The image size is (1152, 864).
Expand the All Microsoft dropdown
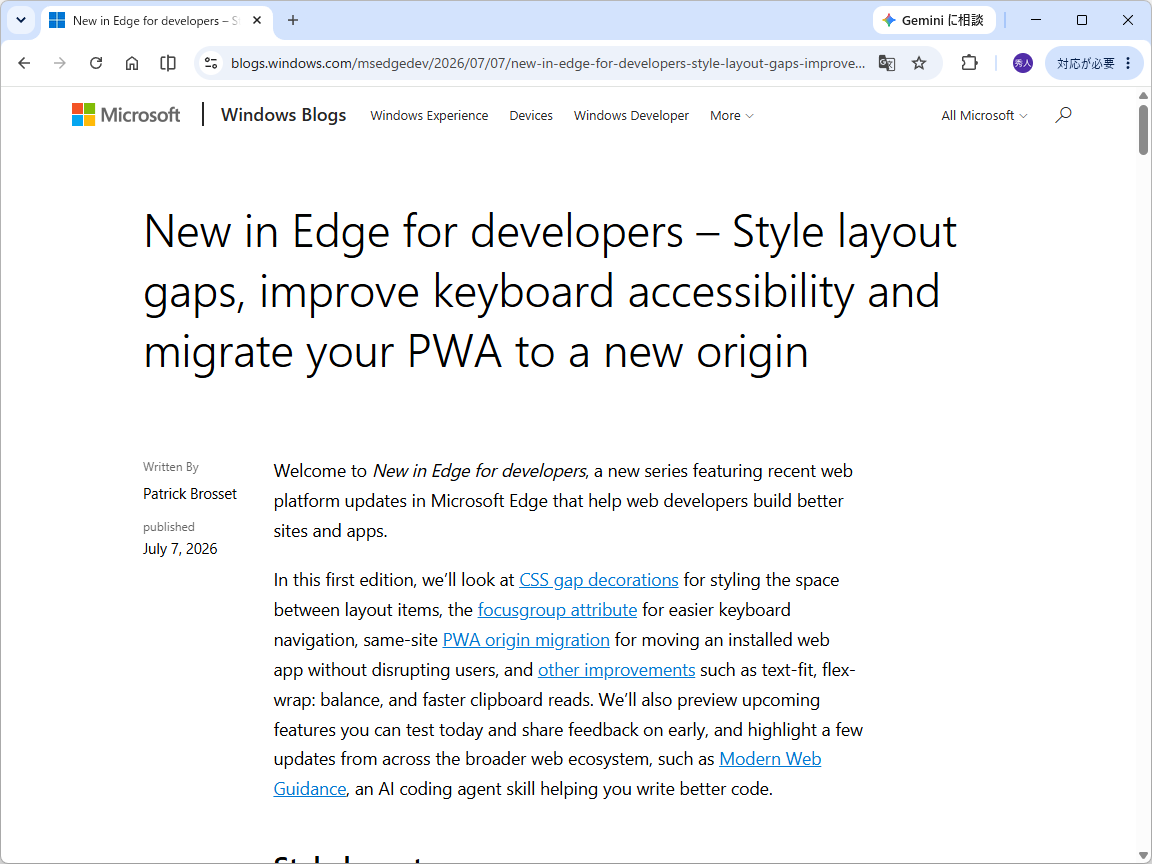pos(984,115)
